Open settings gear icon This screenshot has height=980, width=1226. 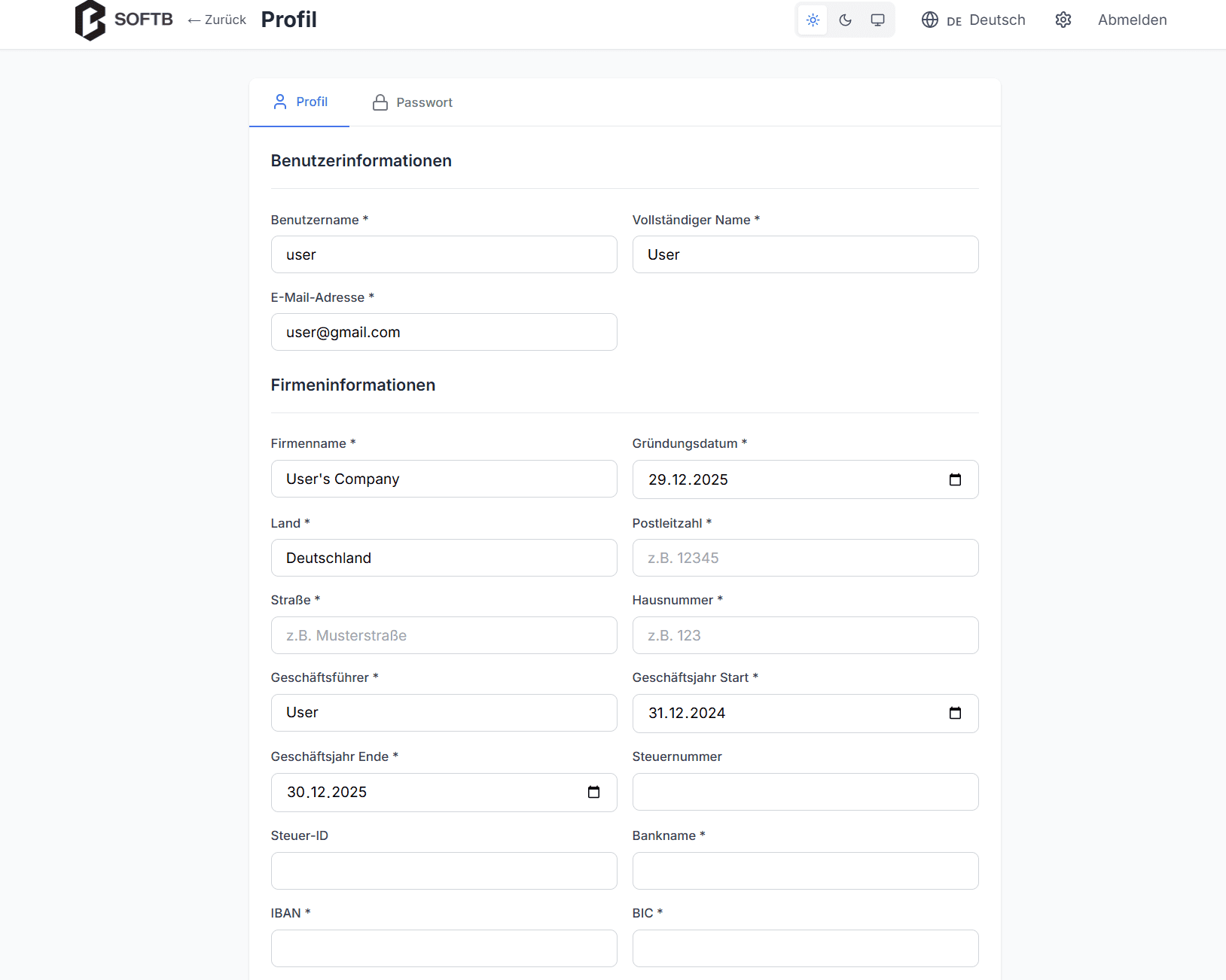click(1063, 20)
